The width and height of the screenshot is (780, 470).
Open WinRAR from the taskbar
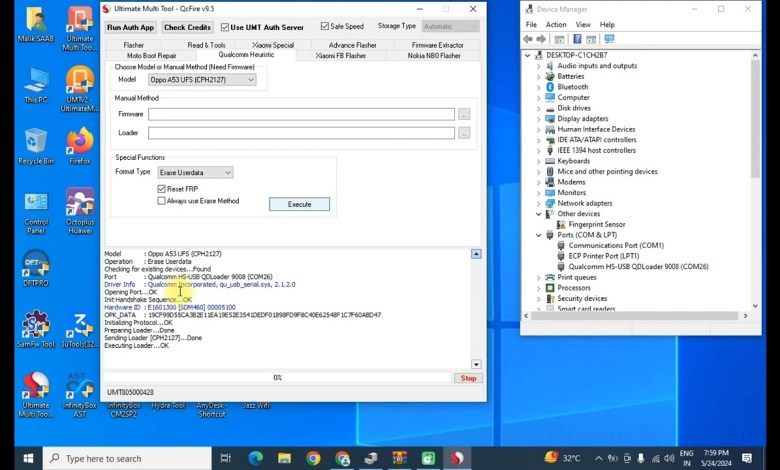(399, 458)
